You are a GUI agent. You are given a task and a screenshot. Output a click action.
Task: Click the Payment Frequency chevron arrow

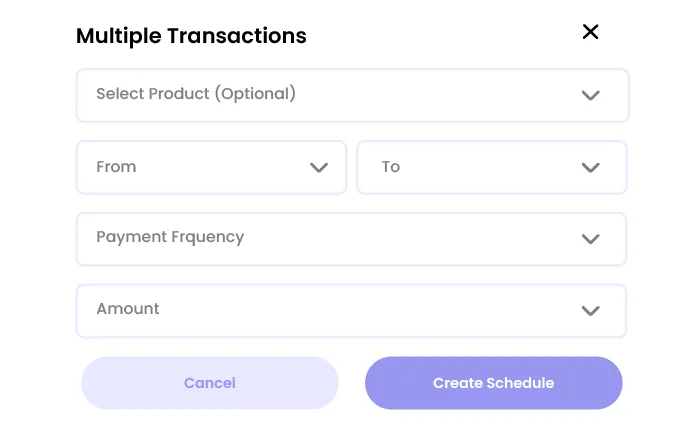coord(590,239)
